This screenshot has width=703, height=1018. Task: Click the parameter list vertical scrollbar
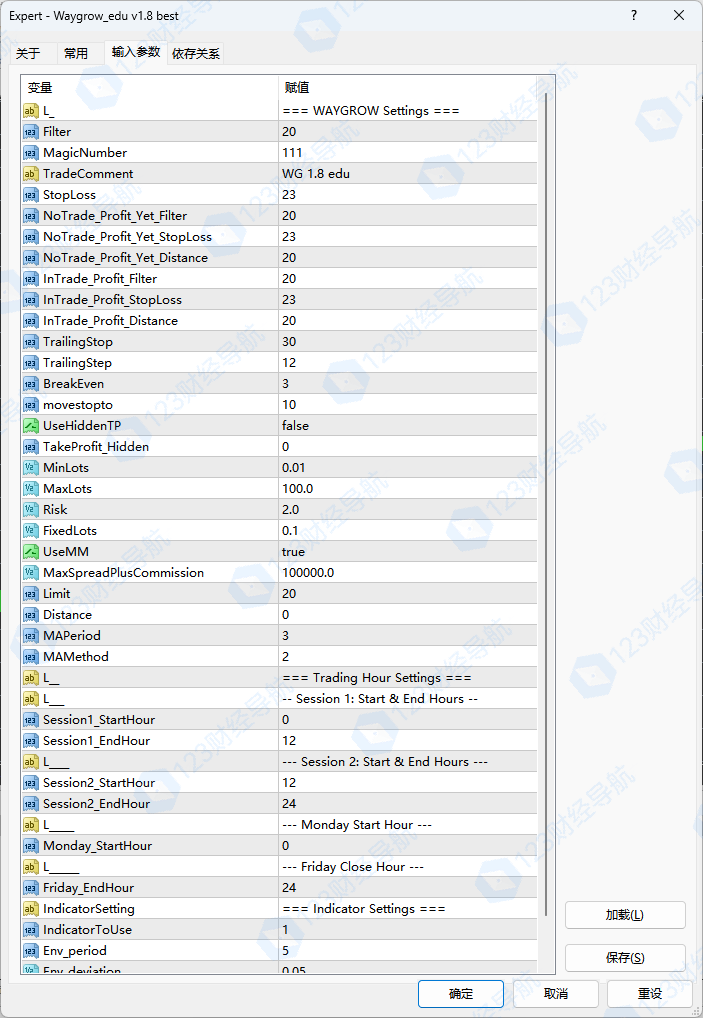(546, 505)
